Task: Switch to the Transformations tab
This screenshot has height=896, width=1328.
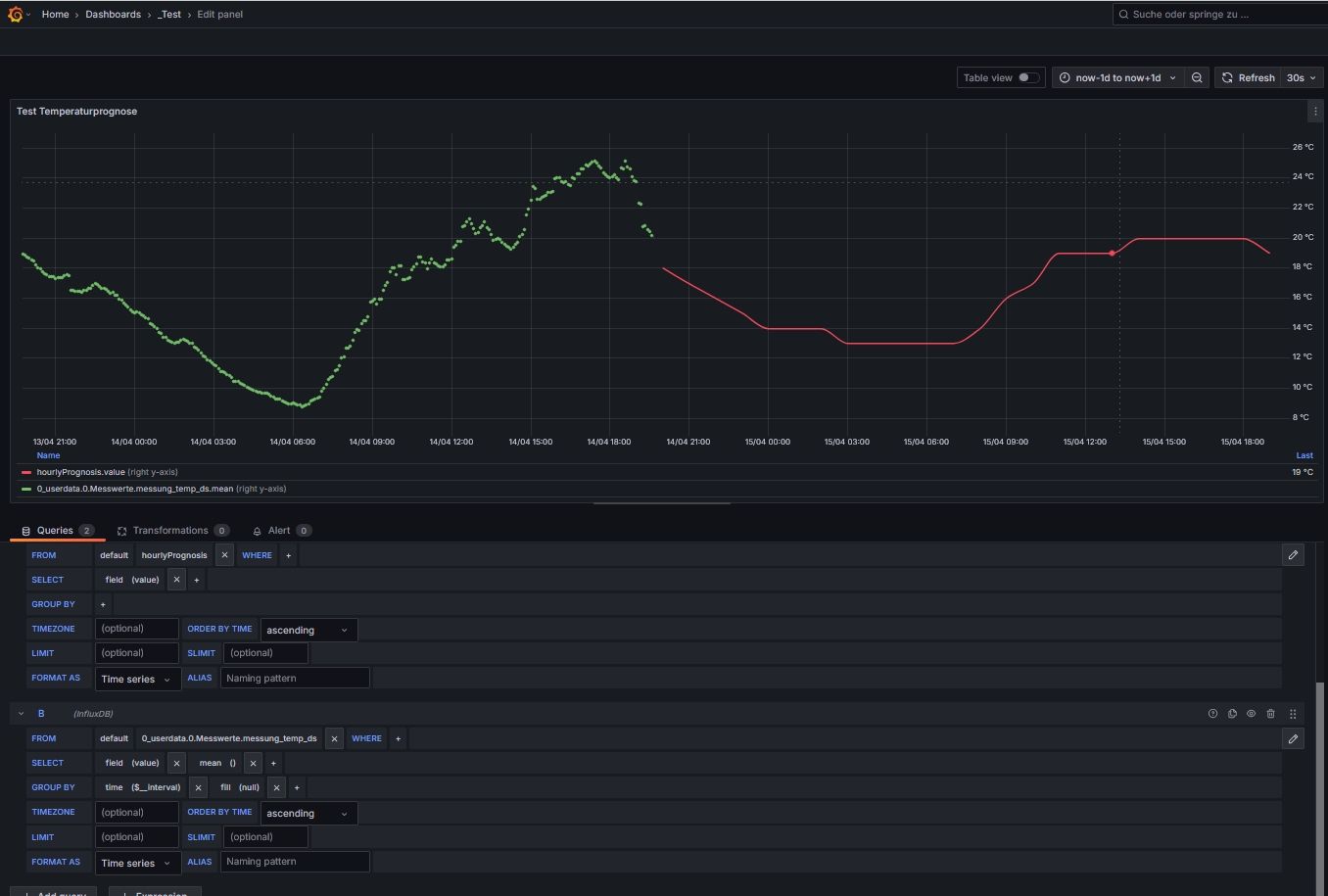Action: 170,531
